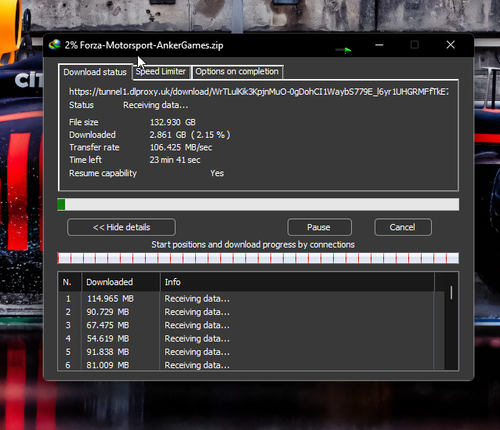Image resolution: width=500 pixels, height=430 pixels.
Task: Click the 106.425 MB/sec transfer rate
Action: [x=181, y=147]
